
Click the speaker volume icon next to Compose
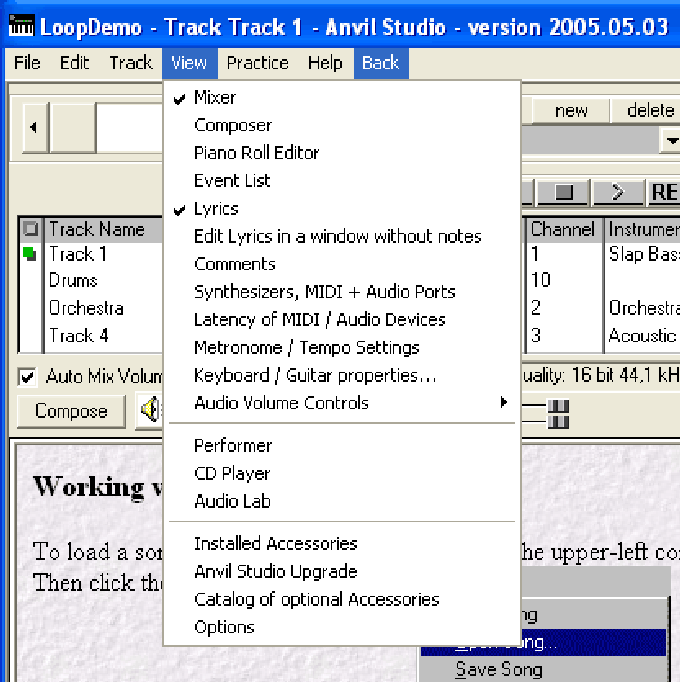pos(150,410)
